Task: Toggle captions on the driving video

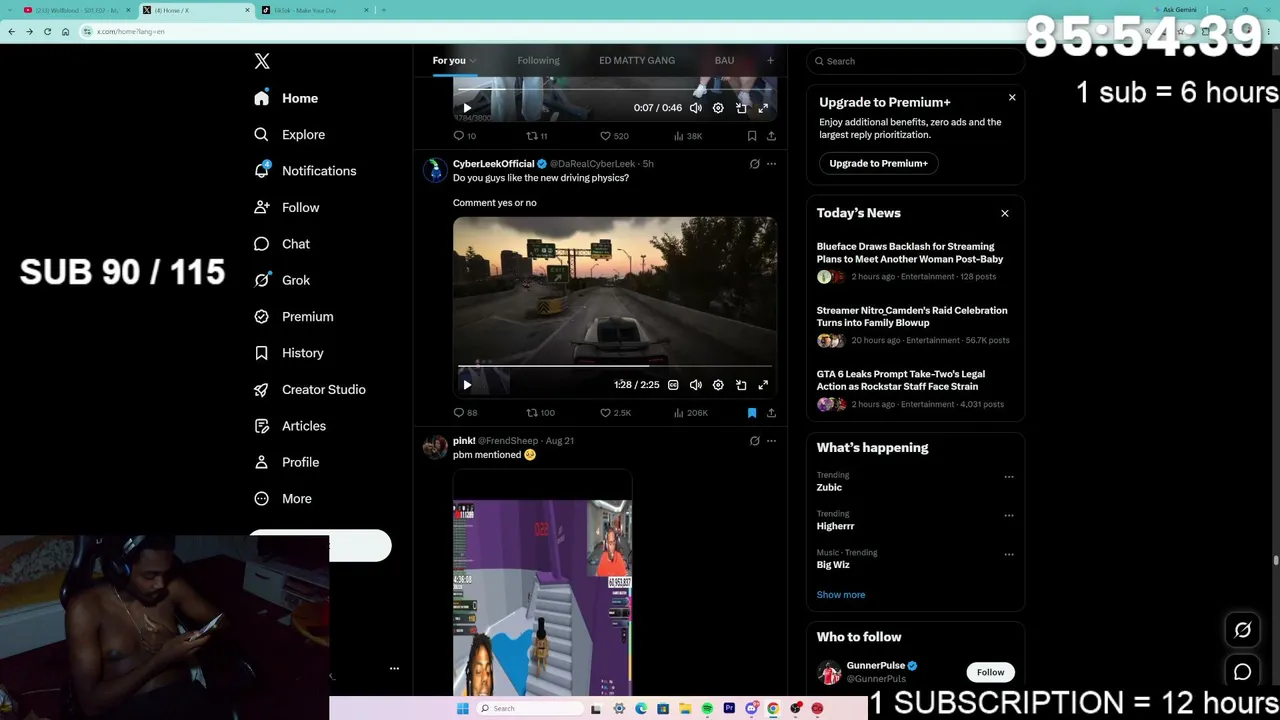Action: (673, 385)
